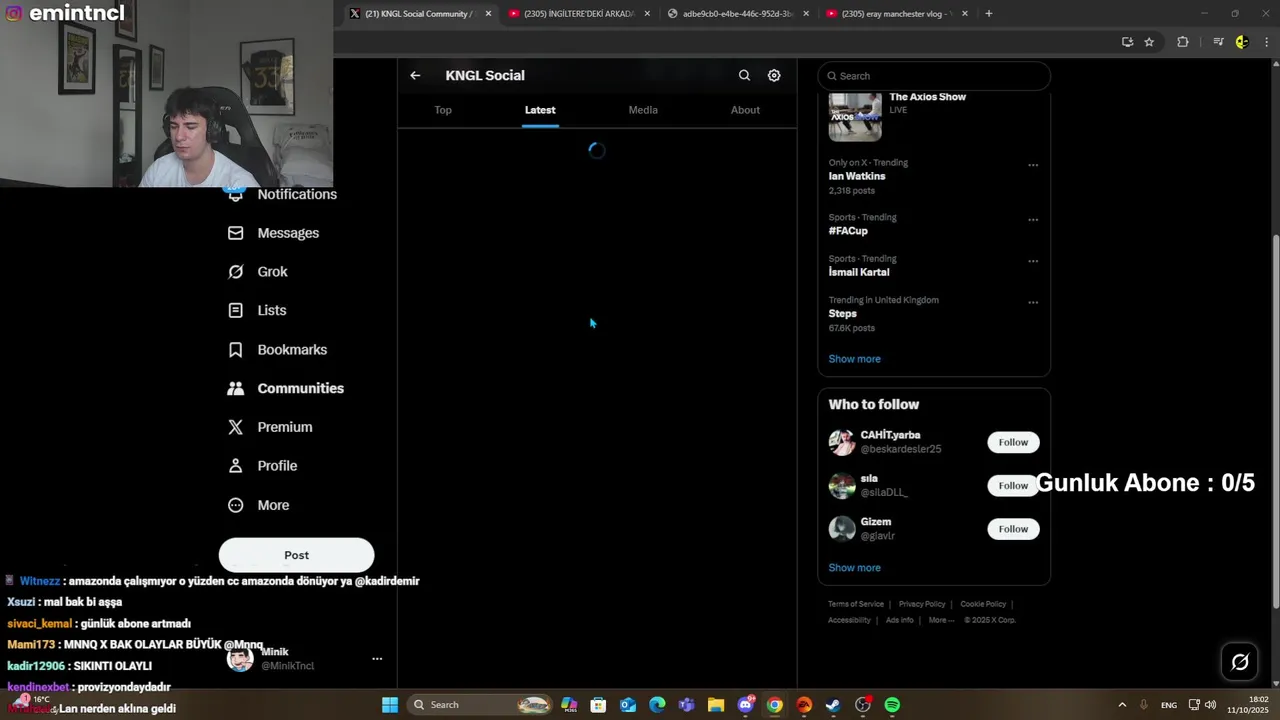1280x720 pixels.
Task: Open the floating Grok button at bottom right
Action: click(1240, 661)
